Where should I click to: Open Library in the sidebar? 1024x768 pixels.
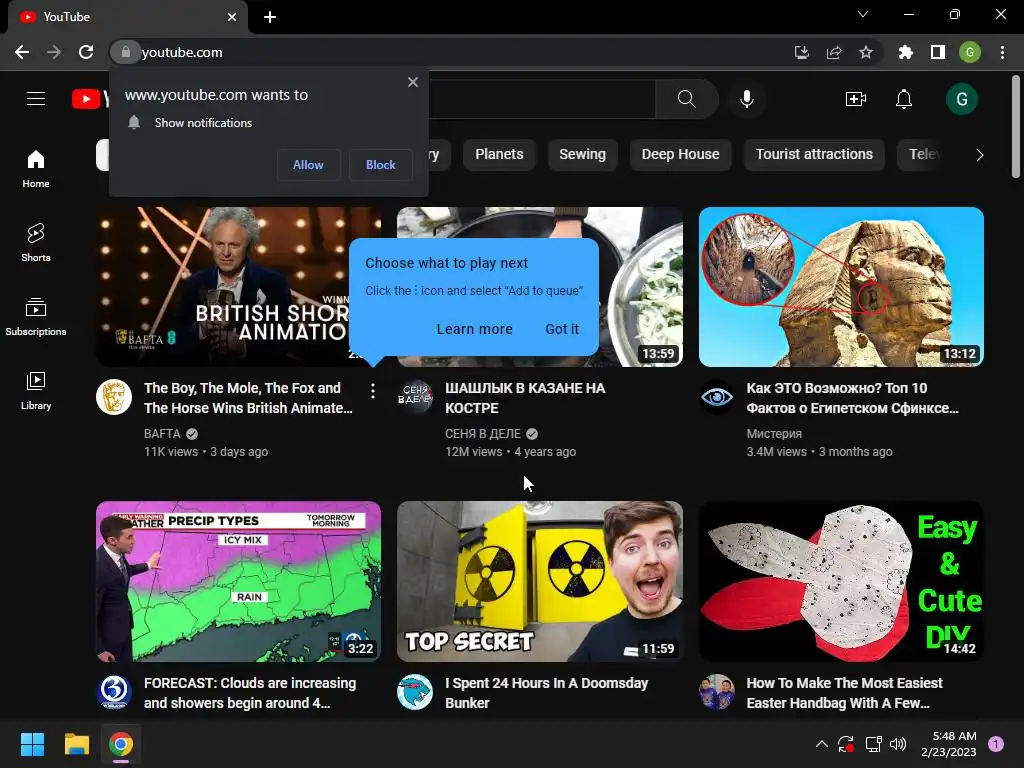(x=36, y=390)
